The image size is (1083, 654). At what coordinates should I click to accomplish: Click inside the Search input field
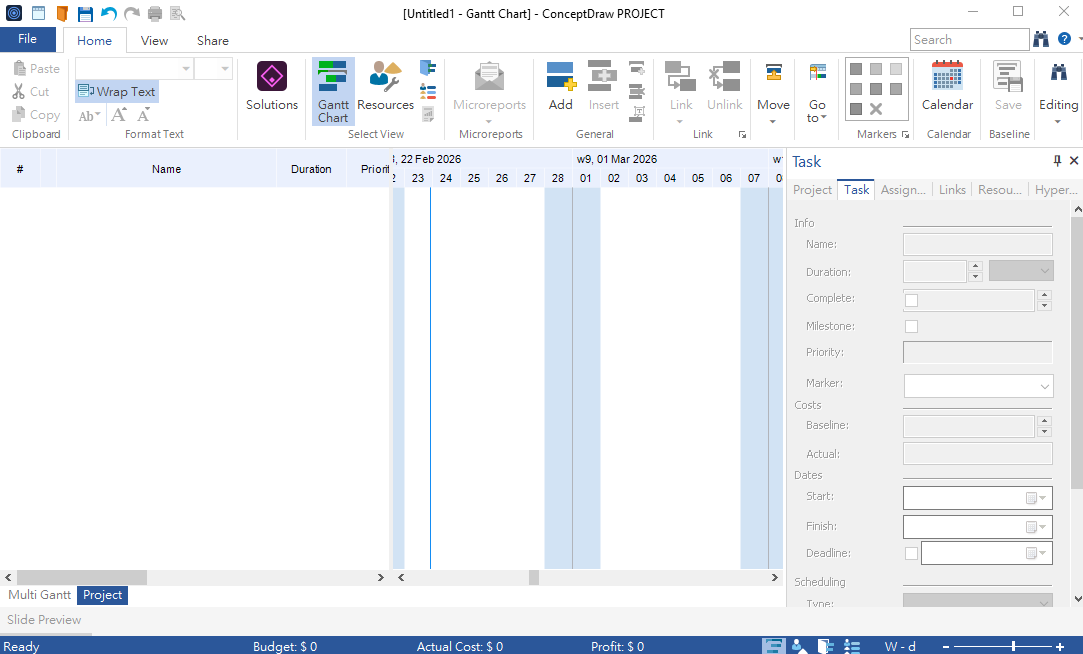click(969, 39)
